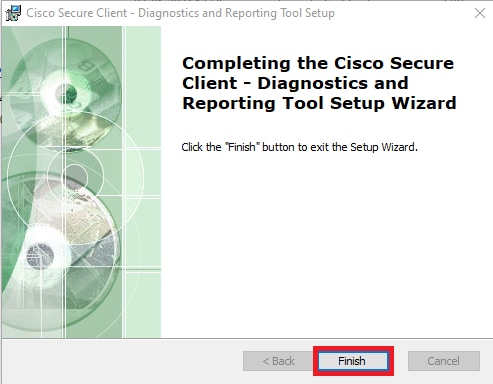This screenshot has width=493, height=384.
Task: Click the light green strip beside the banner
Action: point(143,182)
